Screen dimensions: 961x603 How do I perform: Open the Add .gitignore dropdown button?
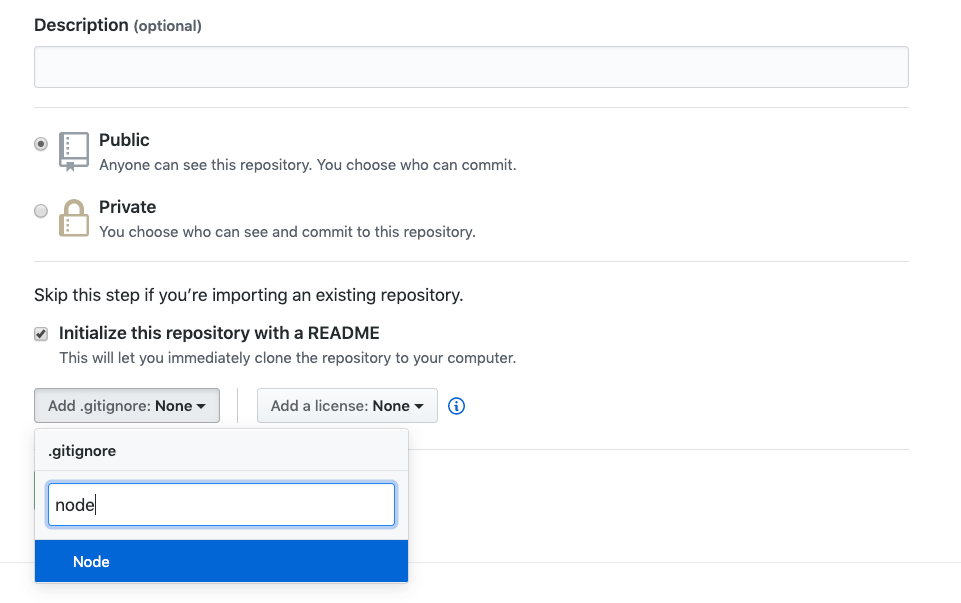(x=127, y=406)
